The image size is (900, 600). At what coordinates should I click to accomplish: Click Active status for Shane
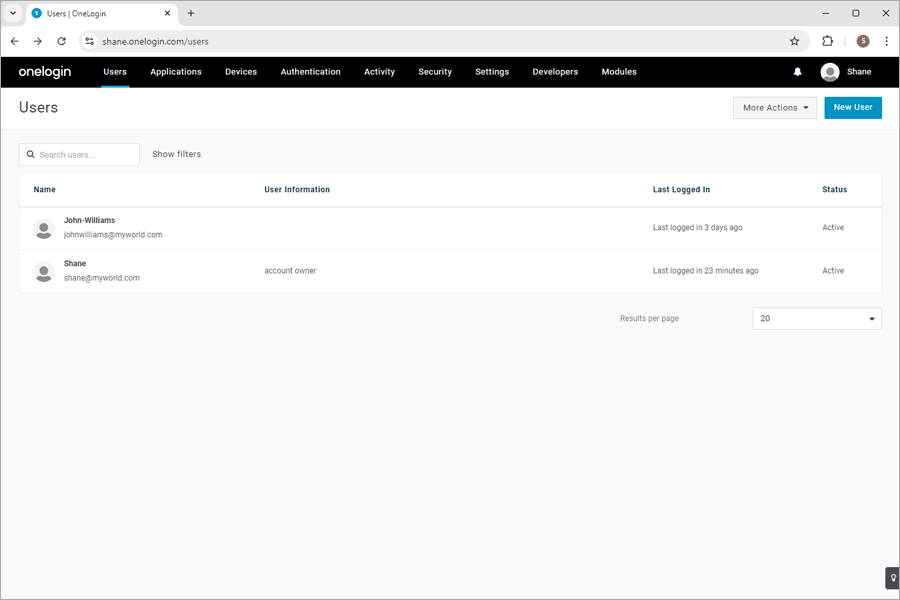(x=833, y=271)
